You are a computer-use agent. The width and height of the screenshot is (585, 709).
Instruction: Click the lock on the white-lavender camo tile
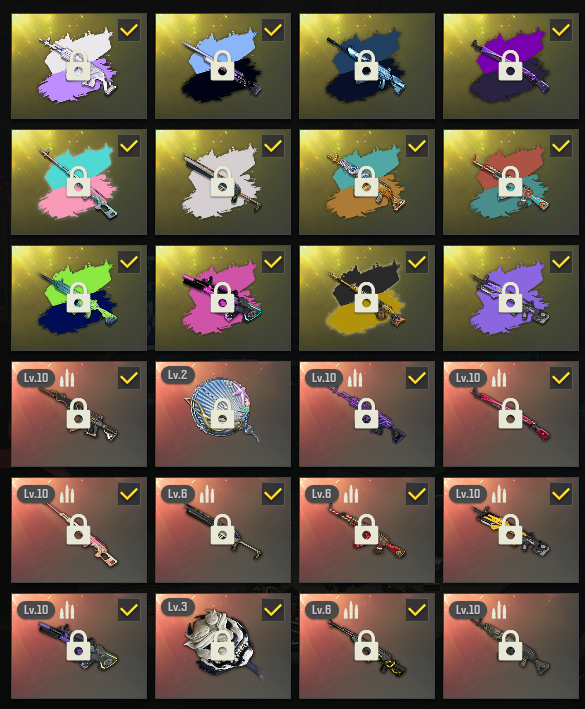click(78, 66)
